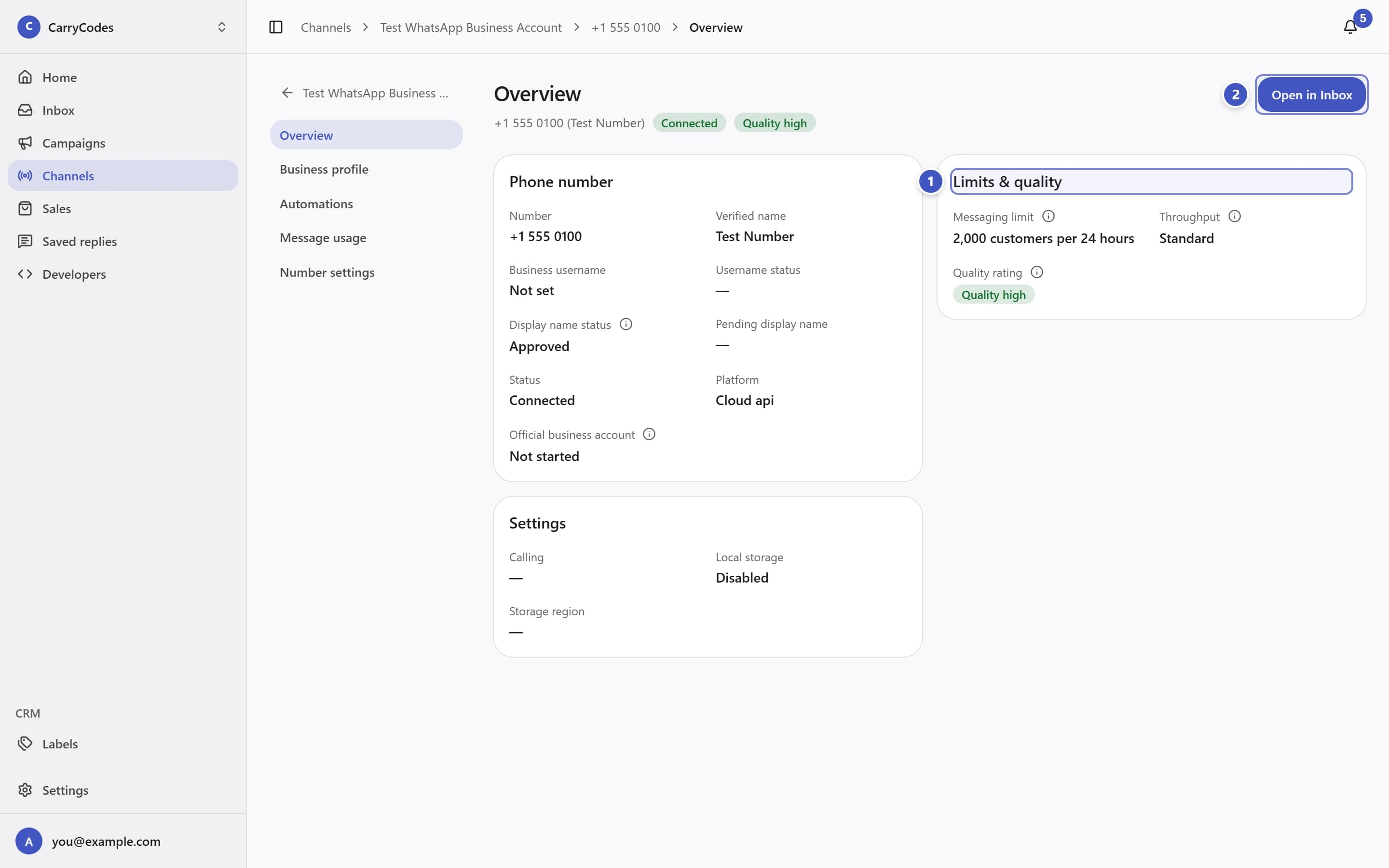Open Campaigns from the sidebar menu
This screenshot has width=1389, height=868.
[x=123, y=142]
